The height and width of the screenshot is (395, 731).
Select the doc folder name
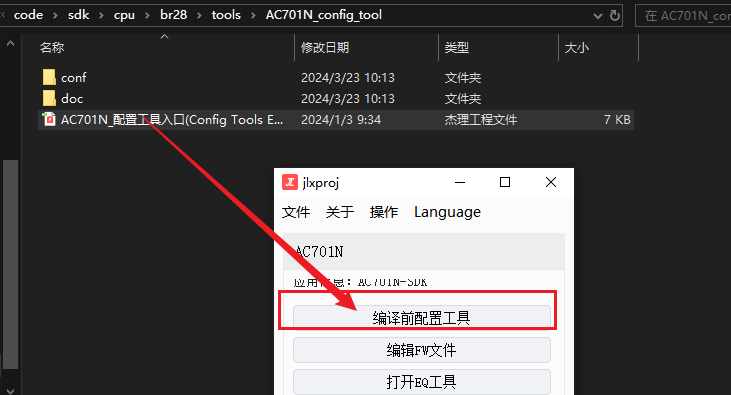coord(72,98)
